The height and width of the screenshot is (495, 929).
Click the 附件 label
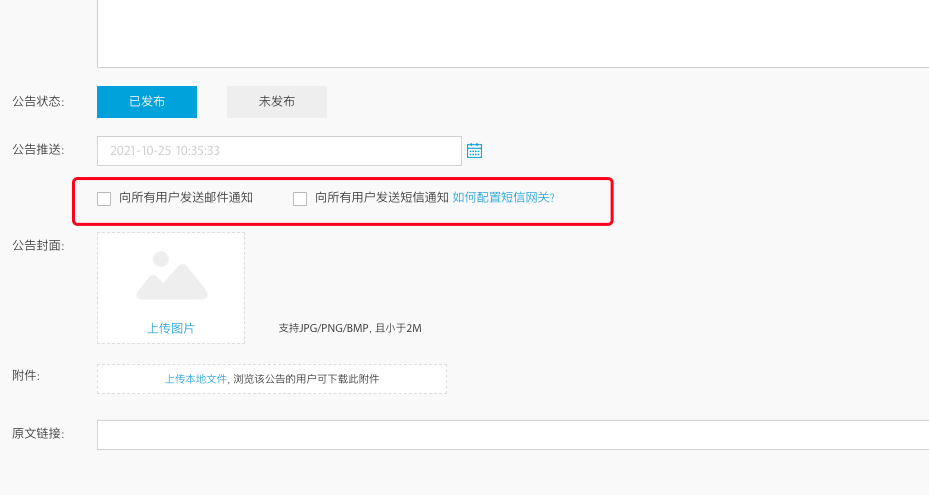(x=26, y=375)
